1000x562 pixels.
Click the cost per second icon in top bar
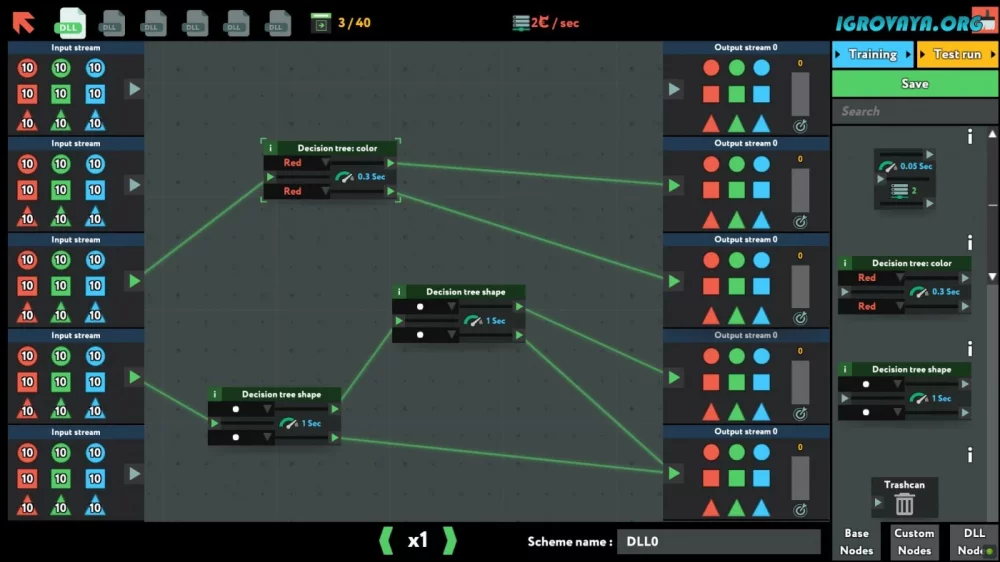click(x=521, y=22)
